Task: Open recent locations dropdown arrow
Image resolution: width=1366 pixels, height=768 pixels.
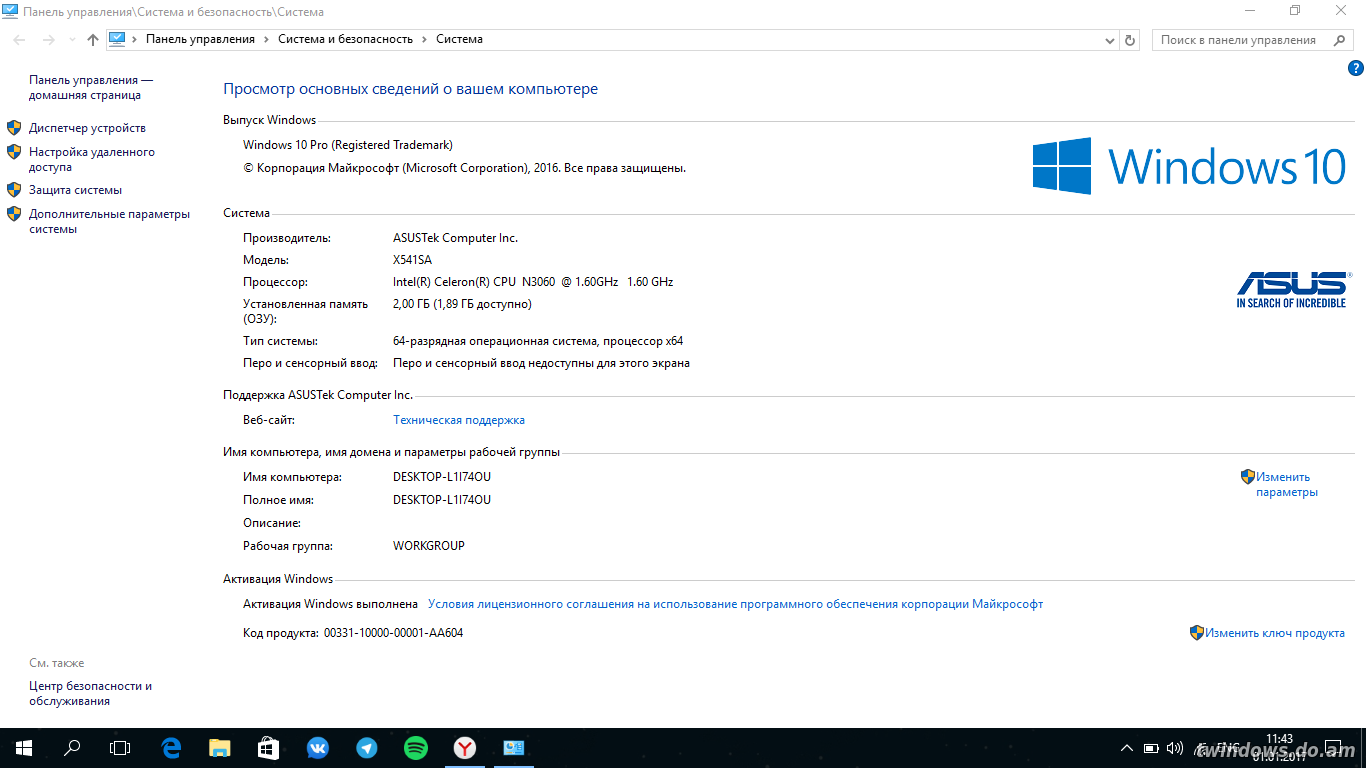Action: (x=72, y=40)
